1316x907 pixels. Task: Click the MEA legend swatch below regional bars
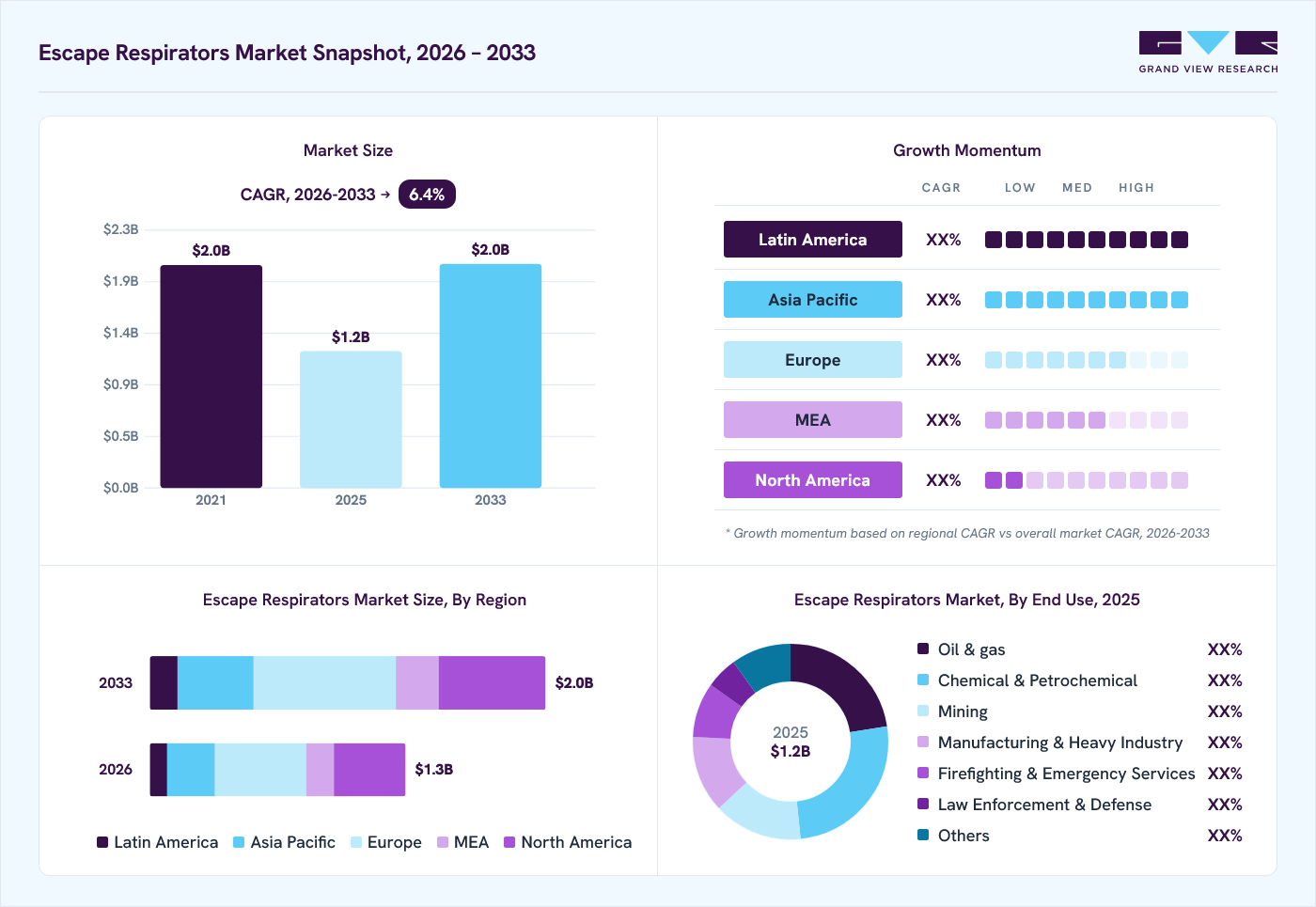tap(443, 842)
